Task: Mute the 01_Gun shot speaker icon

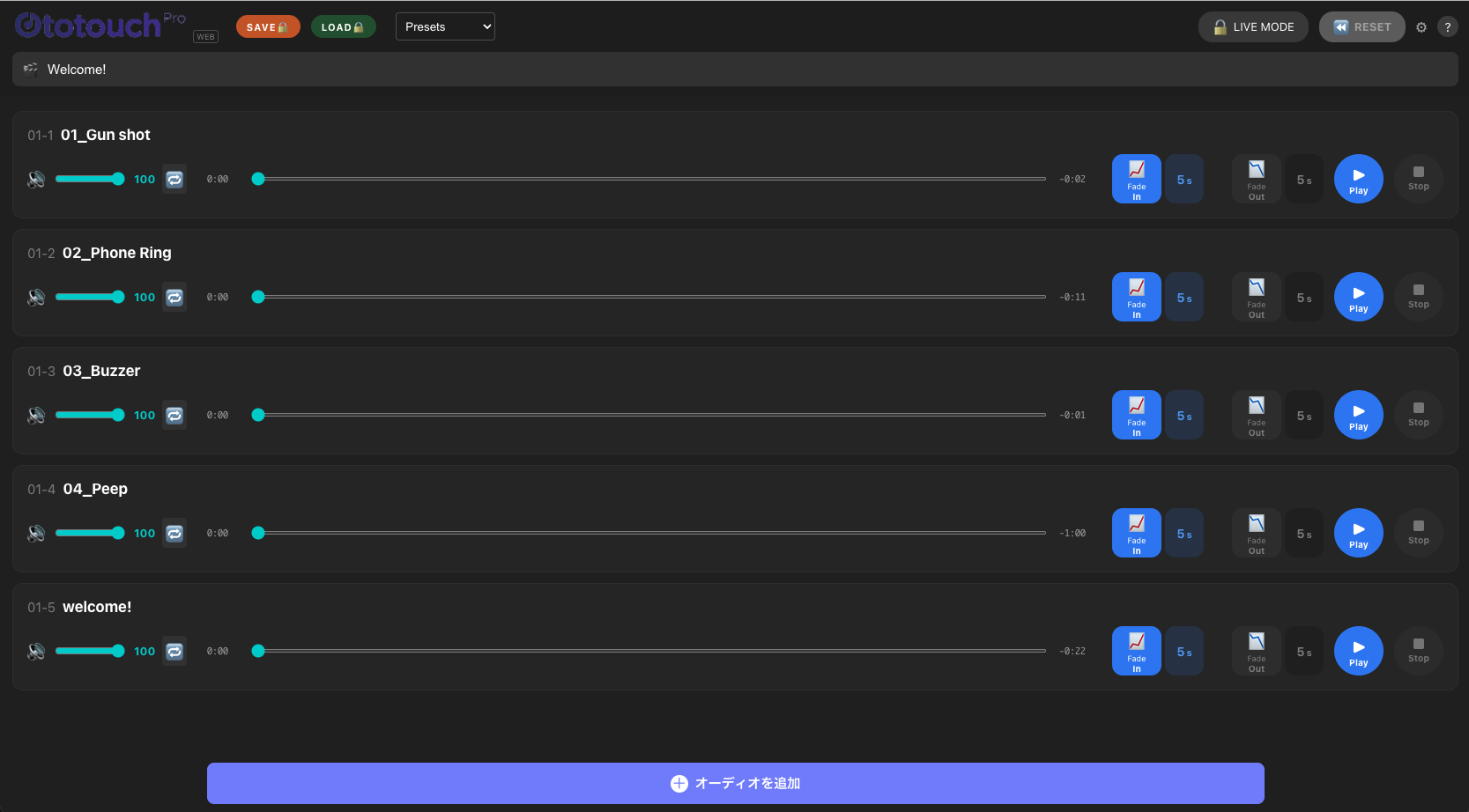Action: point(36,179)
